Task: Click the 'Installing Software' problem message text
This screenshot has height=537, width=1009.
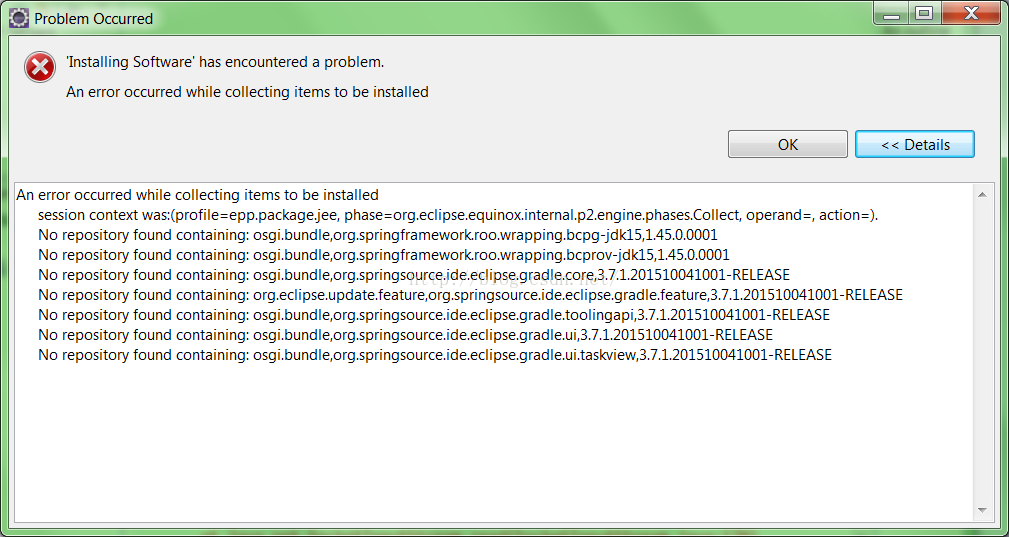Action: (225, 62)
